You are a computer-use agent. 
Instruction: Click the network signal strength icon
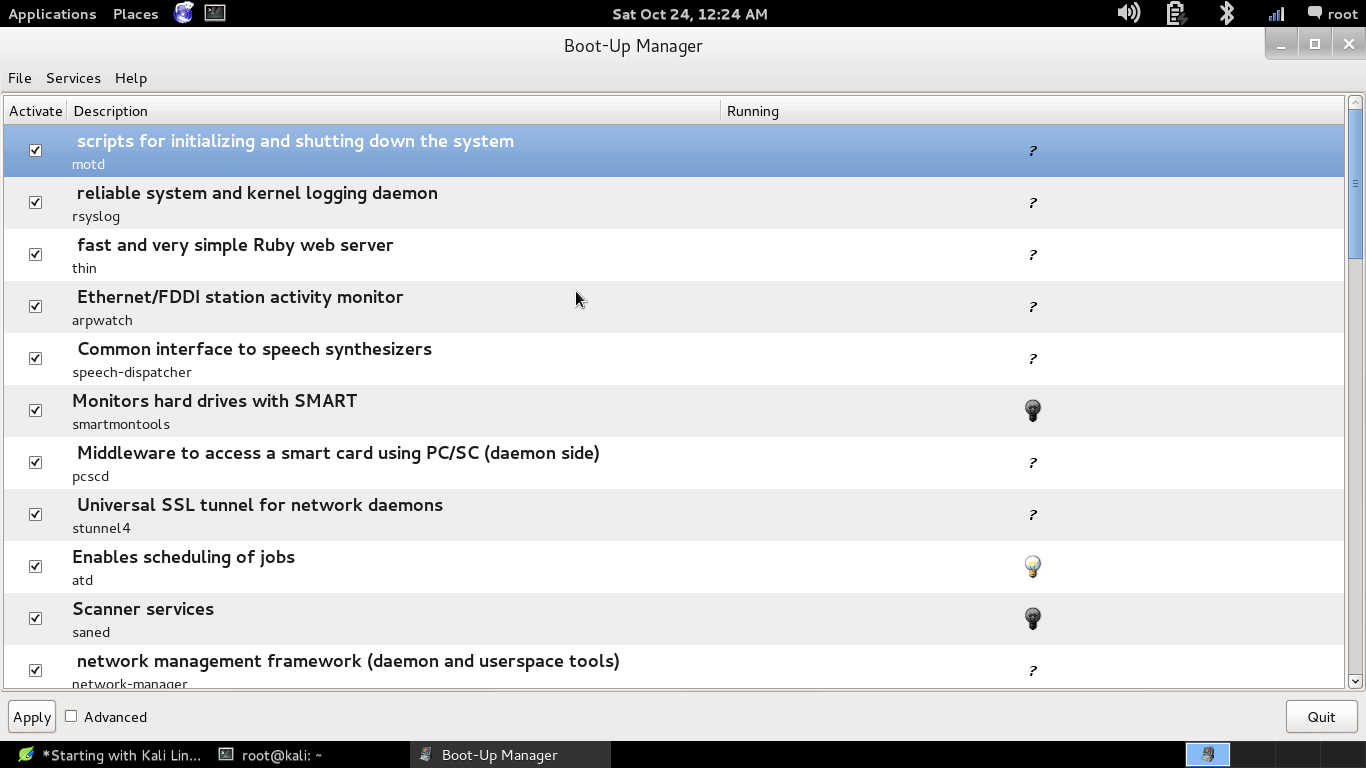[1276, 13]
